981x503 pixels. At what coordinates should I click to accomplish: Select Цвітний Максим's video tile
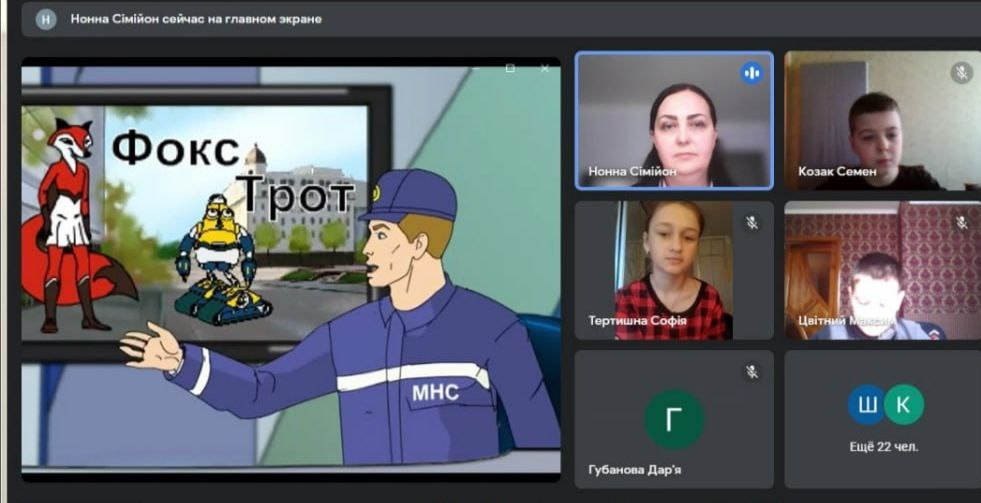tap(882, 270)
